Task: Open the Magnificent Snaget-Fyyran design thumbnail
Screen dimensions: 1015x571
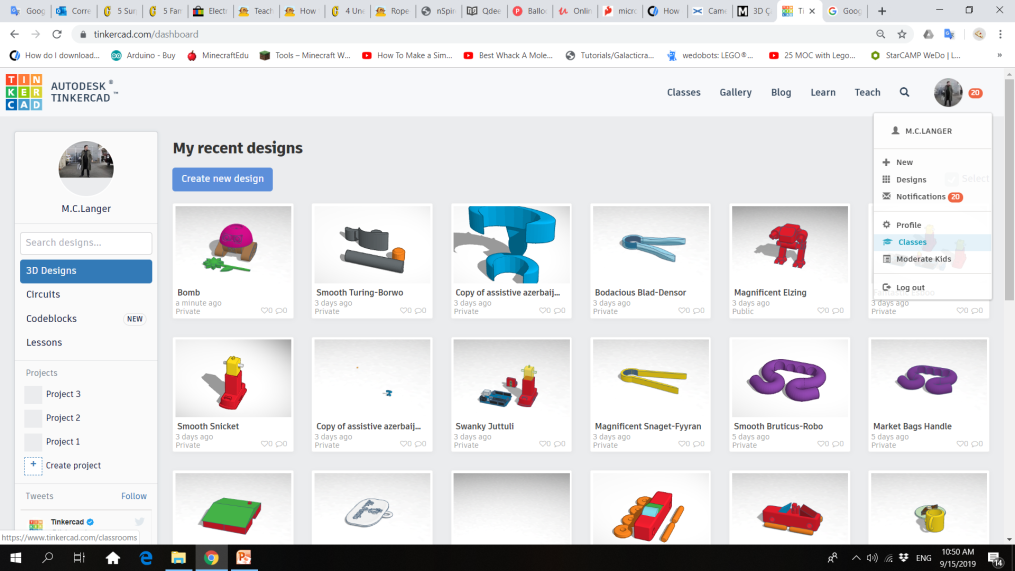Action: pos(651,378)
